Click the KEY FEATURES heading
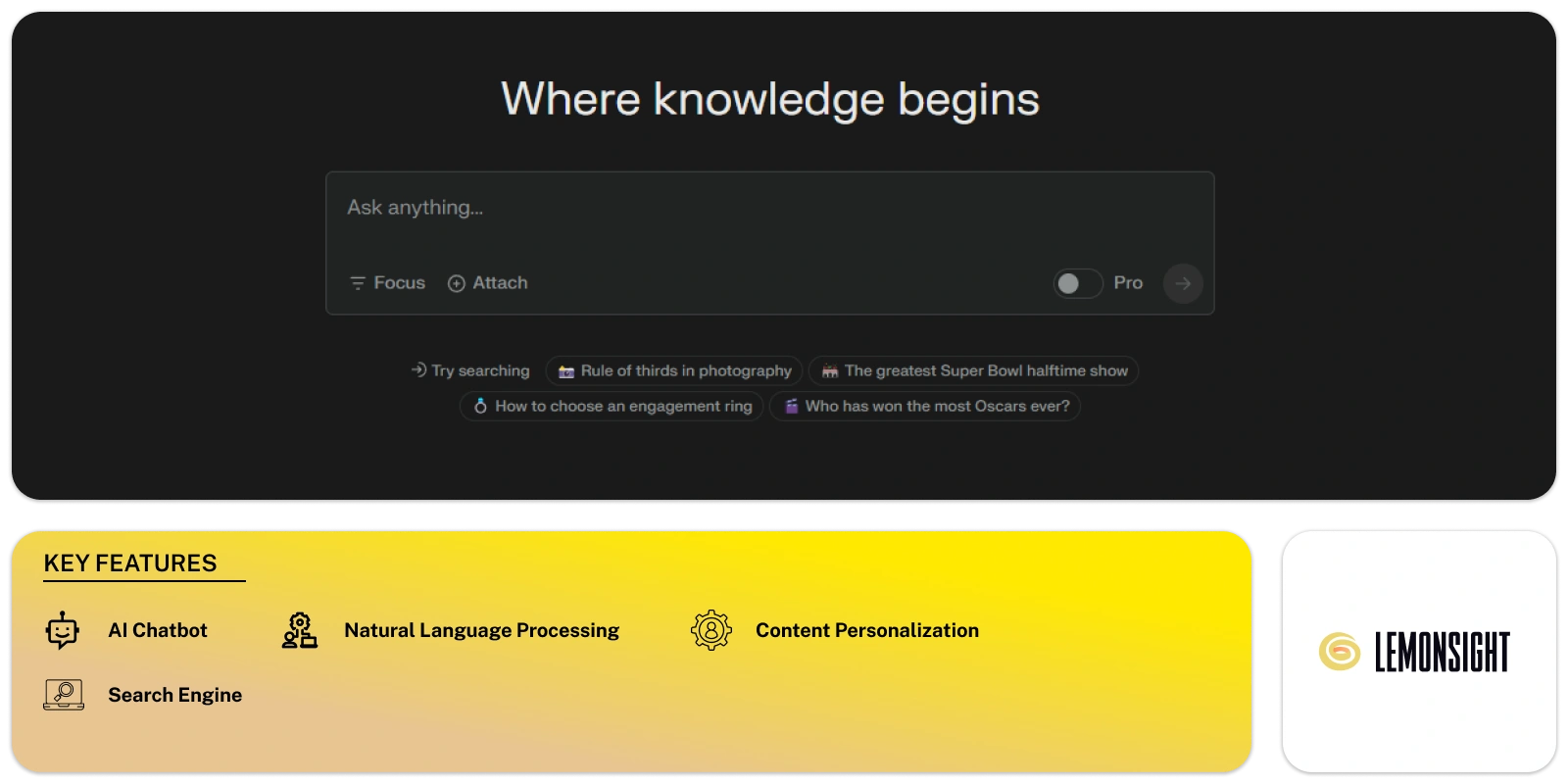 point(130,563)
